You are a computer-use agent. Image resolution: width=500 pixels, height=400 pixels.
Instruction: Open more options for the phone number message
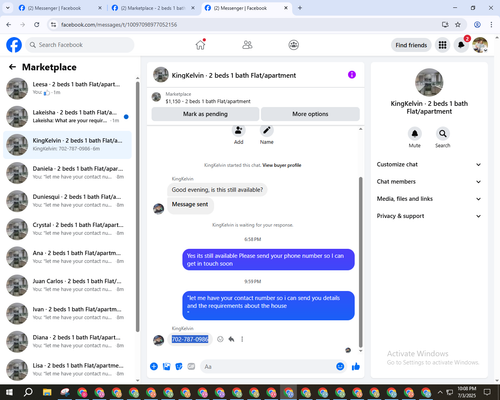242,339
